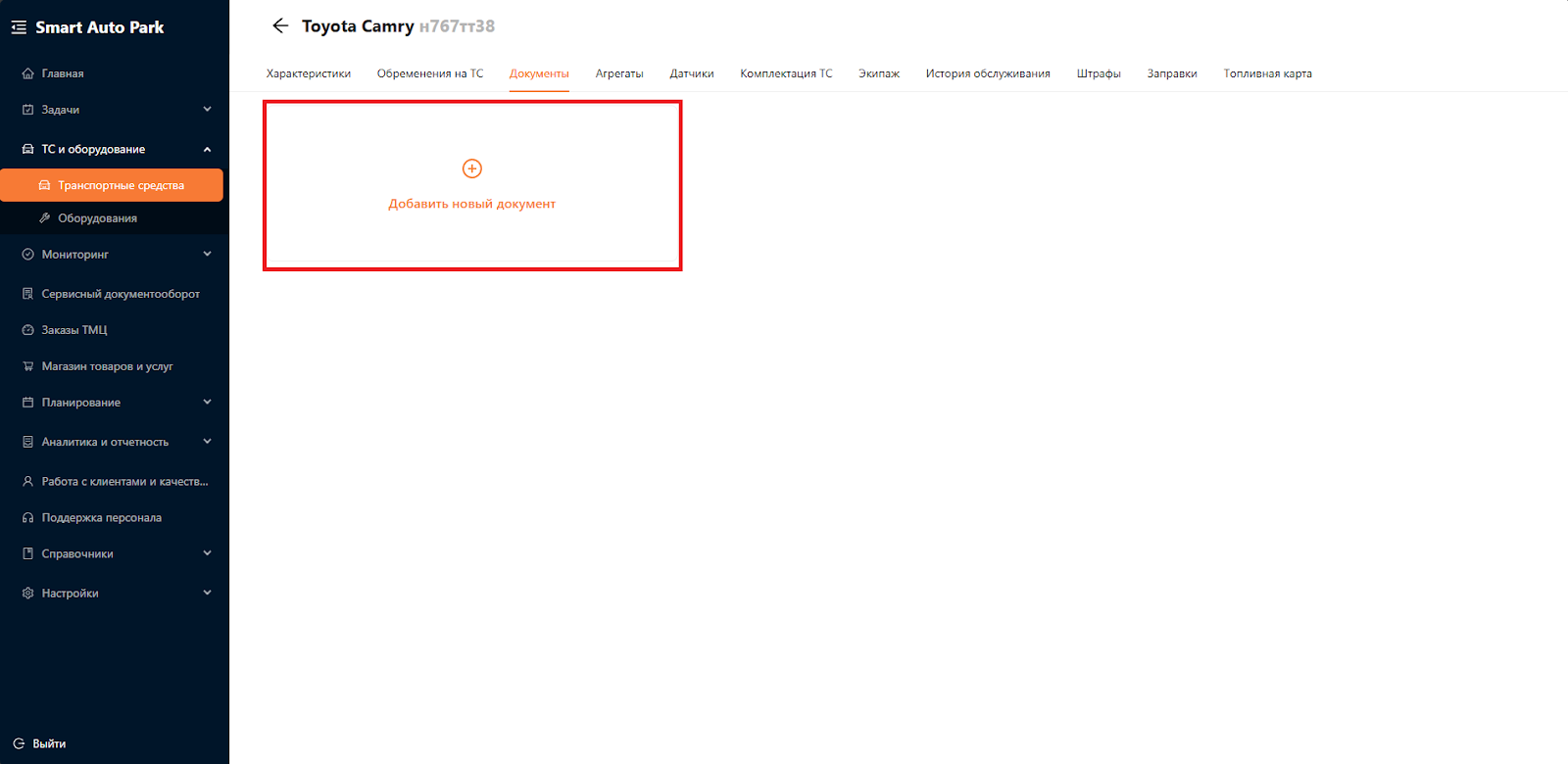
Task: Click the home icon for Главная
Action: 27,73
